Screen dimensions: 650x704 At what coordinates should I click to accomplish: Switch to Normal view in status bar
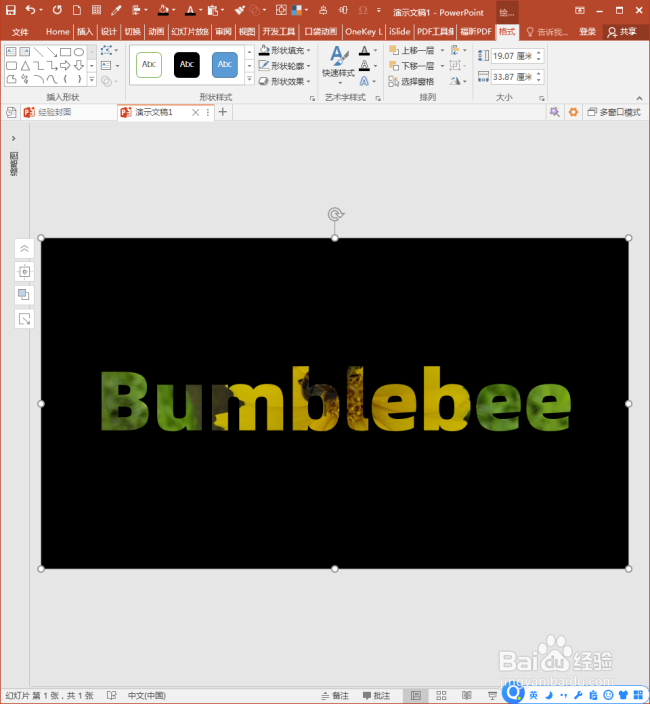(416, 695)
